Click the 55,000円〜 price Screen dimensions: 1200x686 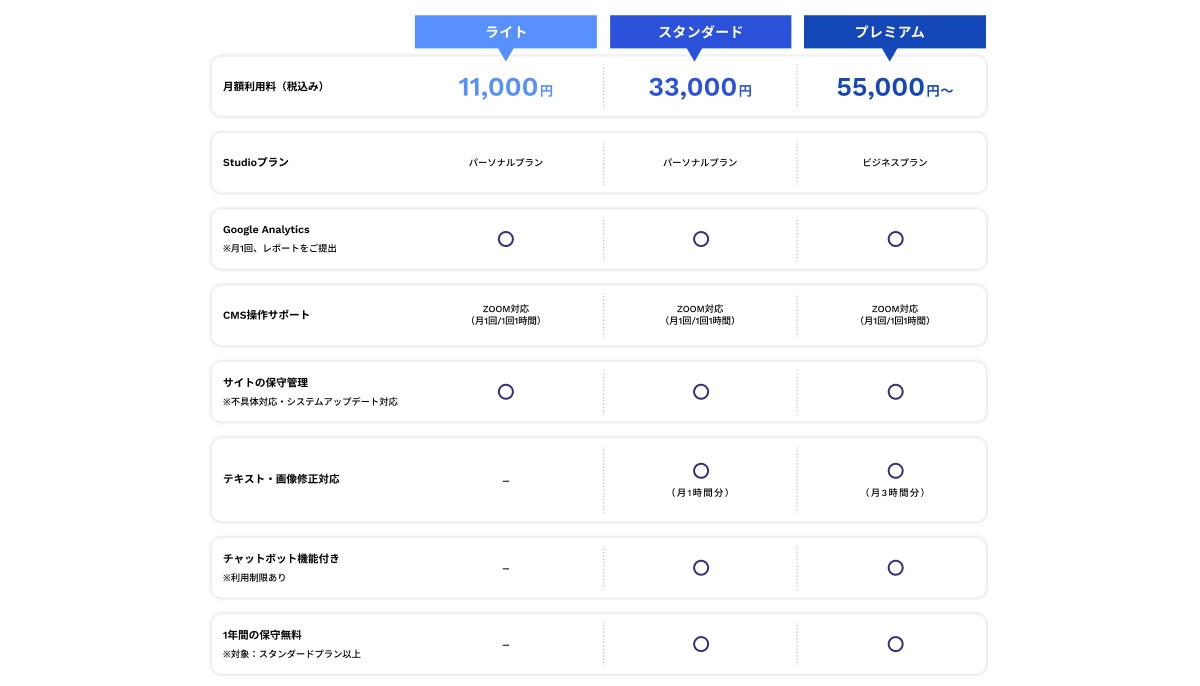pos(894,88)
